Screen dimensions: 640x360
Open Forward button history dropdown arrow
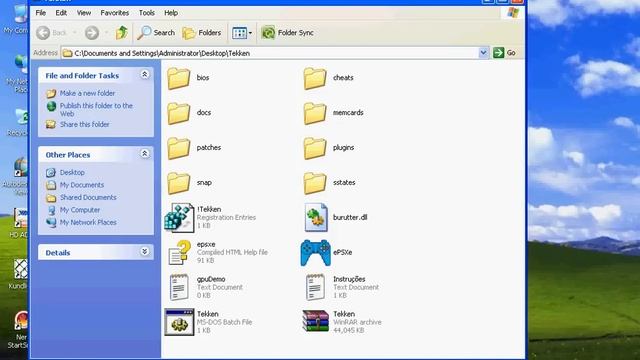coord(106,33)
